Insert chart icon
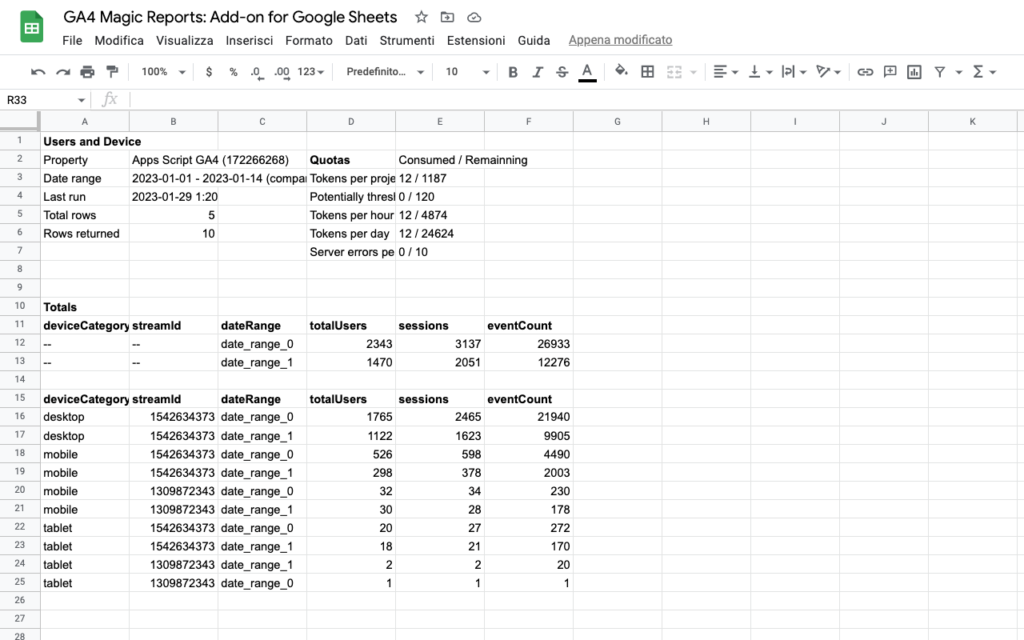The image size is (1024, 640). coord(914,72)
